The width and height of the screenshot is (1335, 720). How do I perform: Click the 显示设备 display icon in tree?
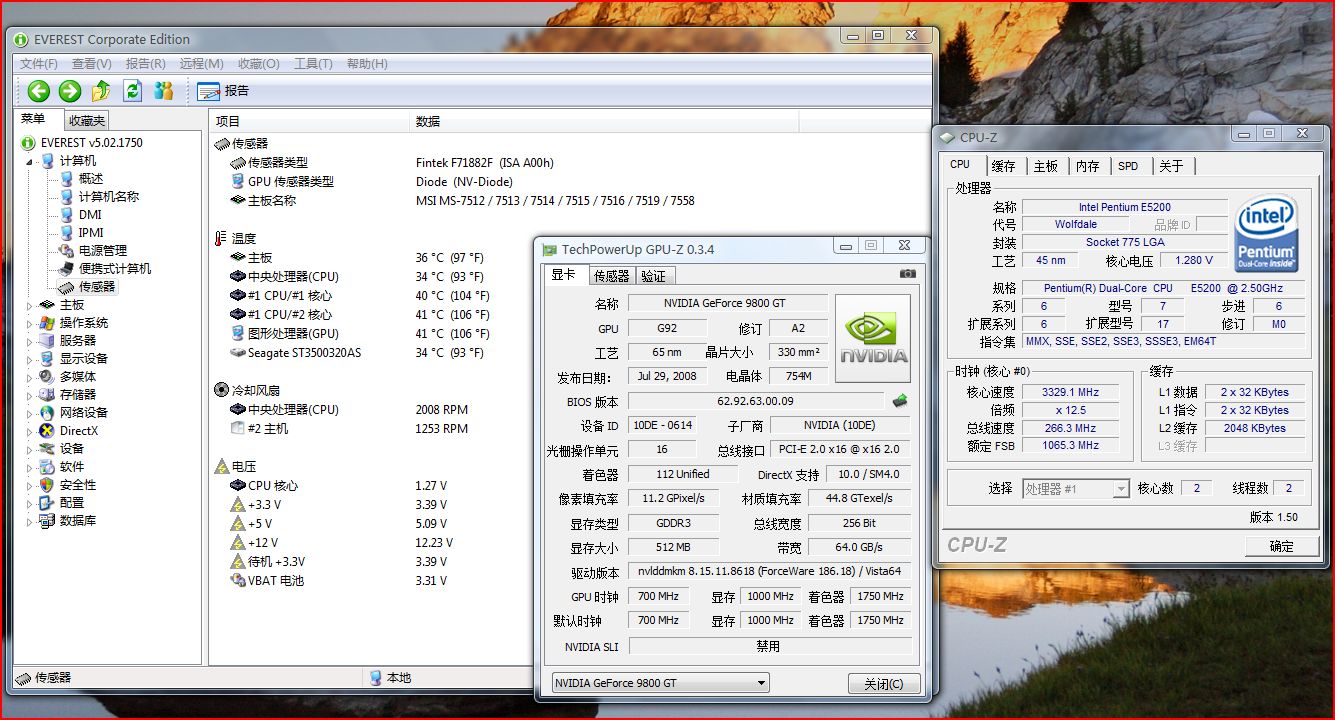(x=47, y=359)
